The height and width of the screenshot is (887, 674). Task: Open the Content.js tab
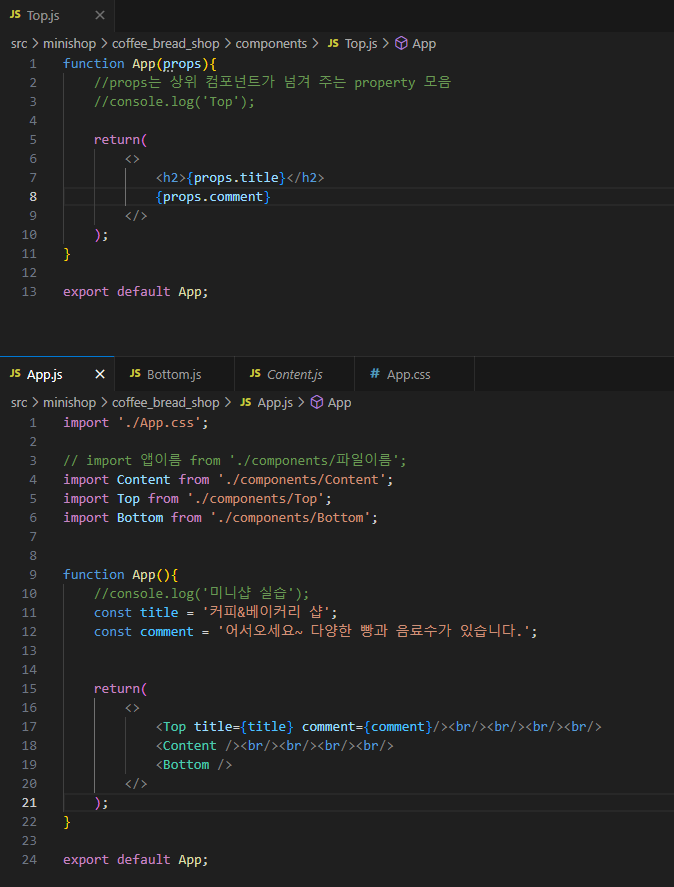(294, 374)
